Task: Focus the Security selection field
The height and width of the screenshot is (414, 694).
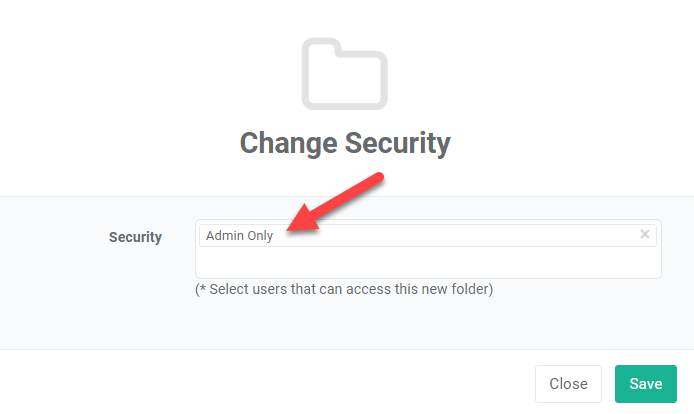Action: tap(428, 249)
